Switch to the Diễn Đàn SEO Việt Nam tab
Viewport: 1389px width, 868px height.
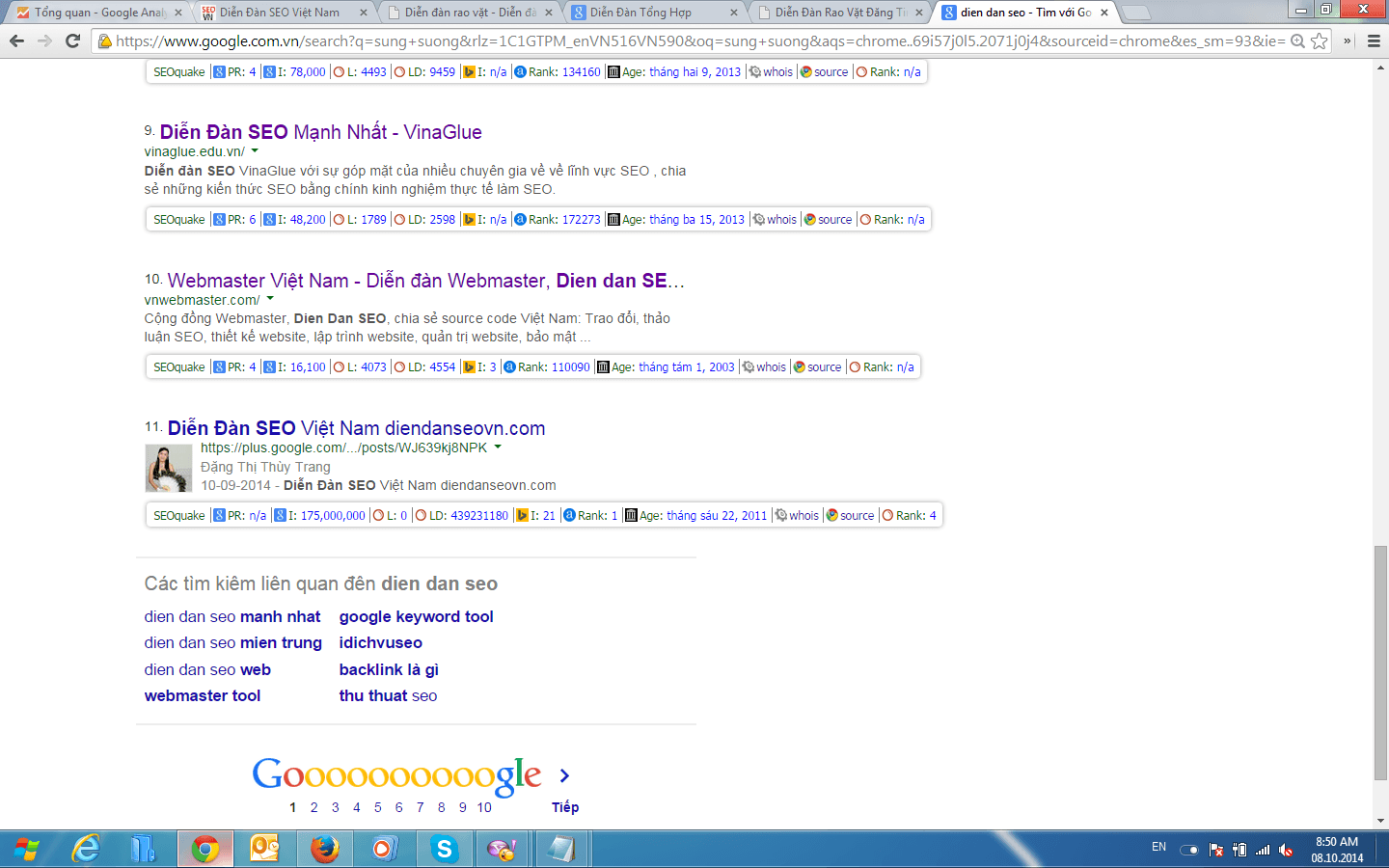coord(285,13)
